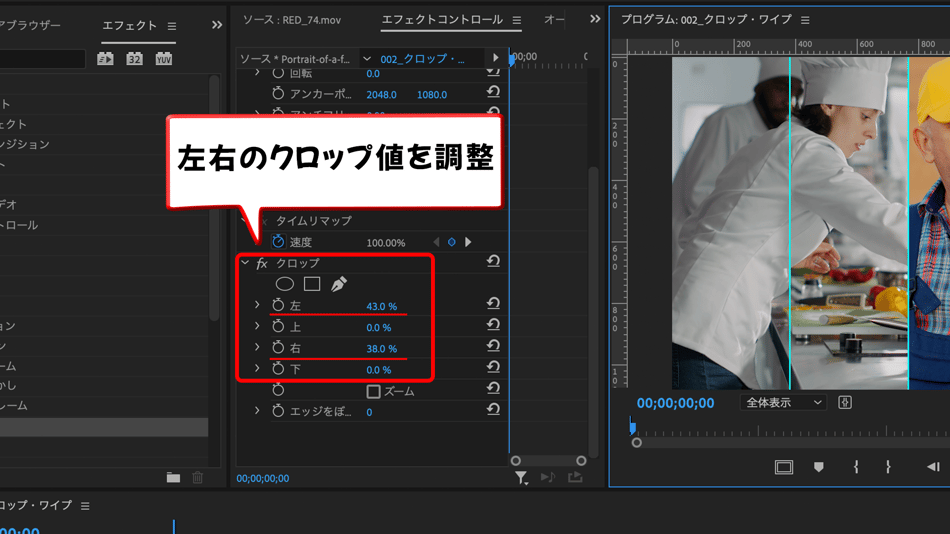Click the new bin folder icon in Effects panel
950x534 pixels.
coord(173,478)
